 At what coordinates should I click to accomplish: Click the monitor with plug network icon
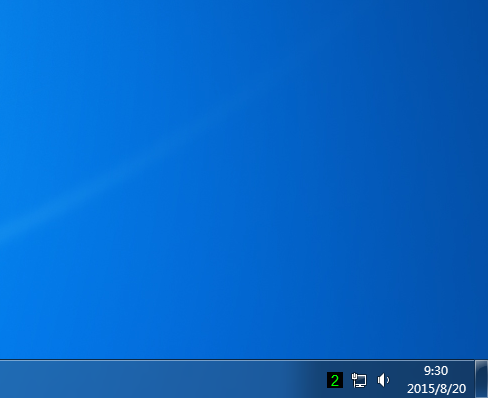[359, 380]
